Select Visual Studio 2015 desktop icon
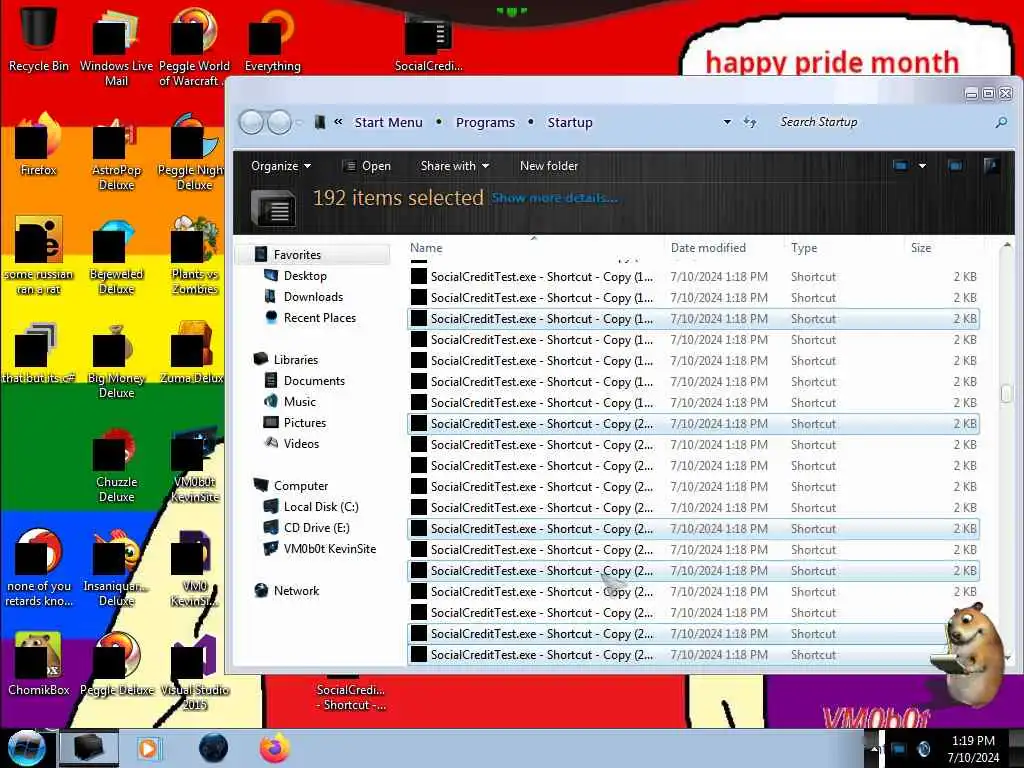Image resolution: width=1024 pixels, height=768 pixels. pyautogui.click(x=195, y=673)
